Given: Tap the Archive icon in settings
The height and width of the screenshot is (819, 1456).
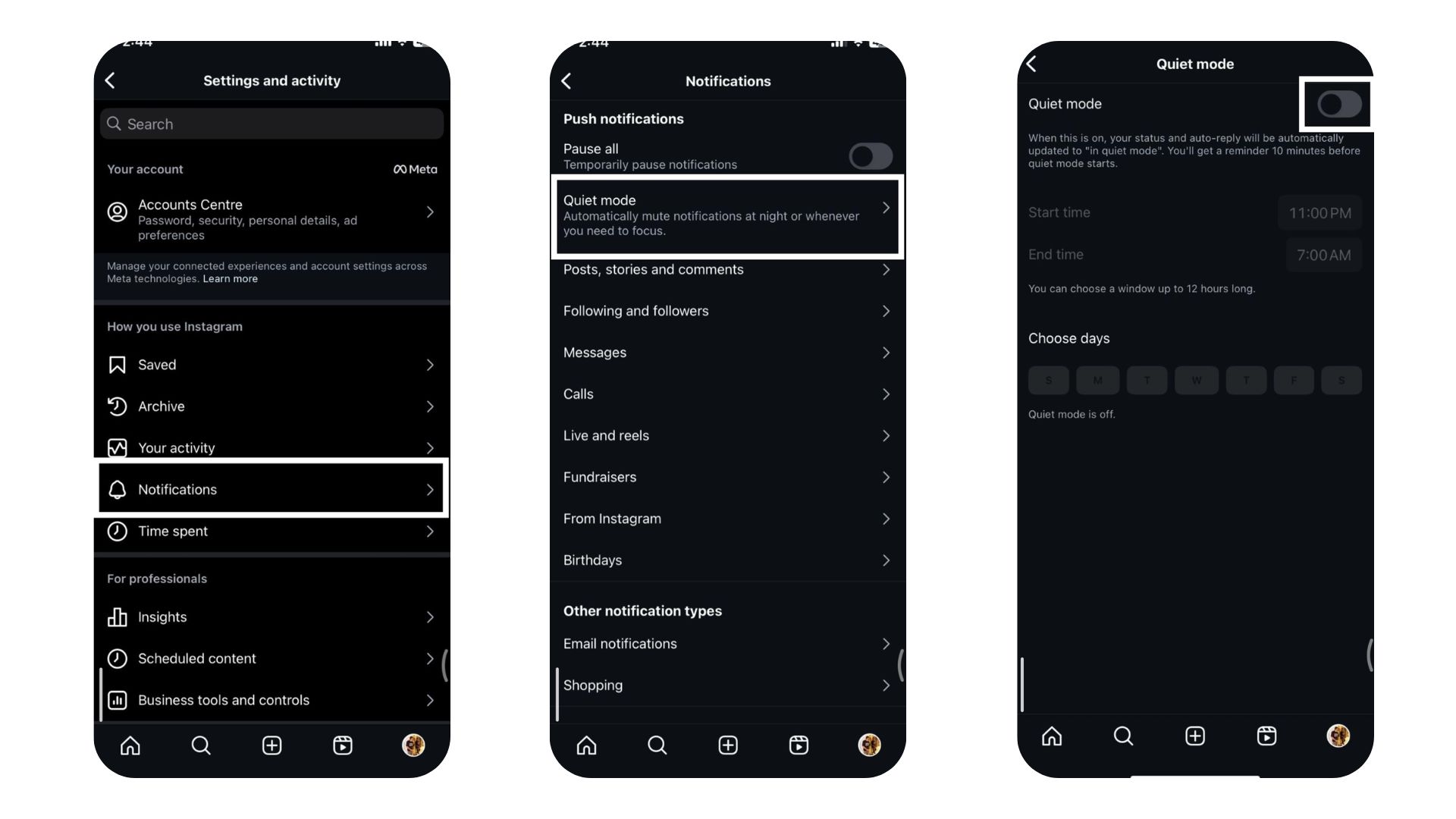Looking at the screenshot, I should [x=118, y=405].
